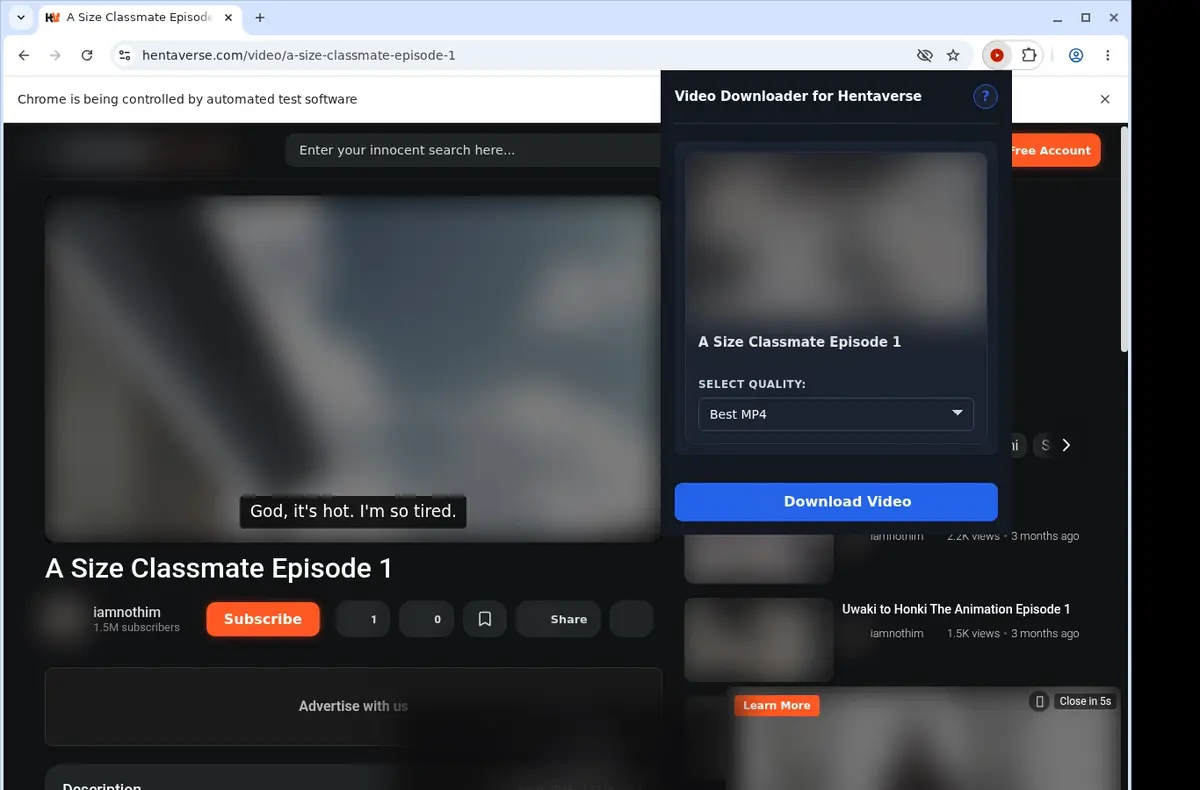Viewport: 1200px width, 790px height.
Task: Click the right chevron in category chips
Action: click(x=1066, y=445)
